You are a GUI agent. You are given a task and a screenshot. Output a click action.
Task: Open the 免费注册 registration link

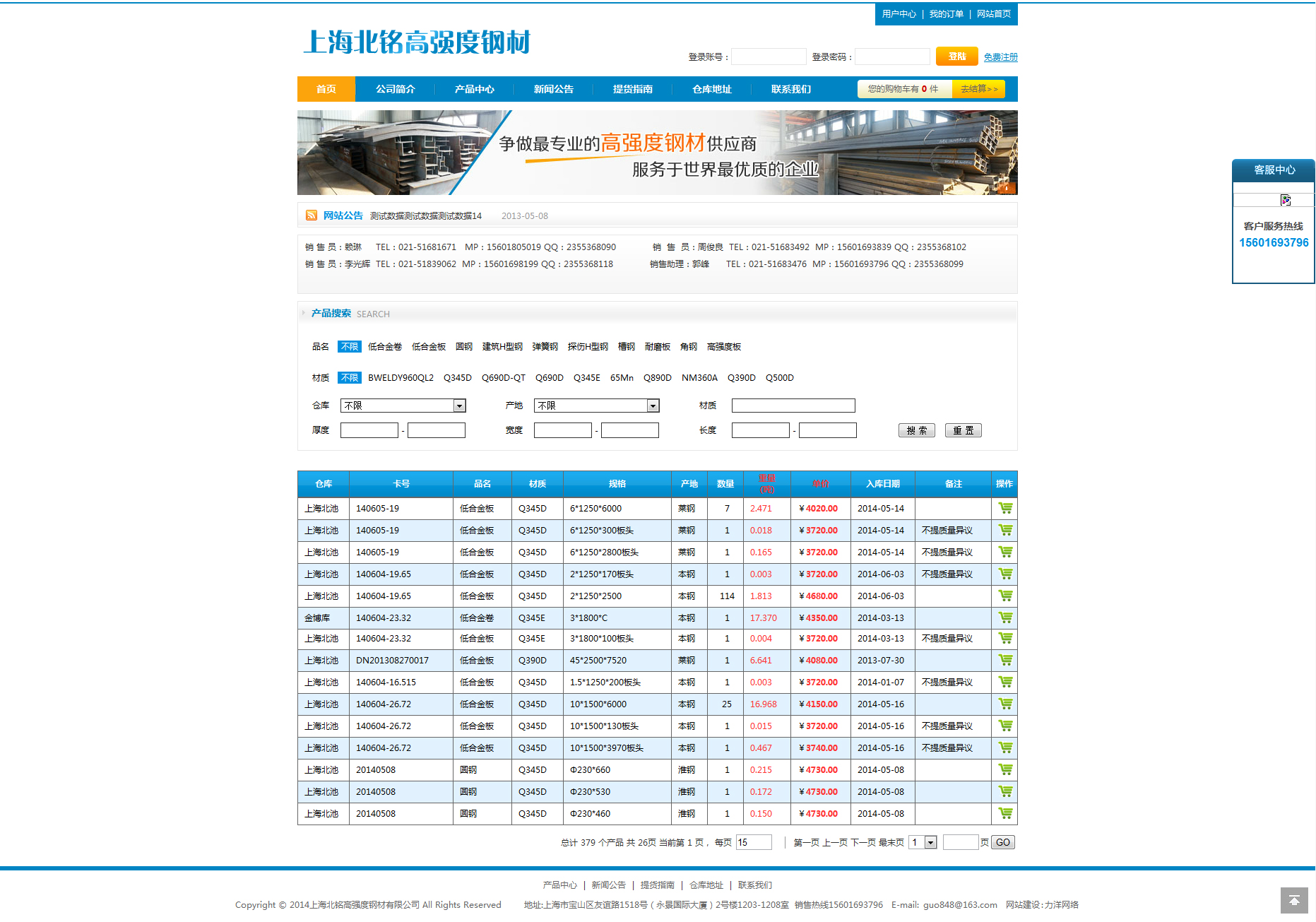1000,56
